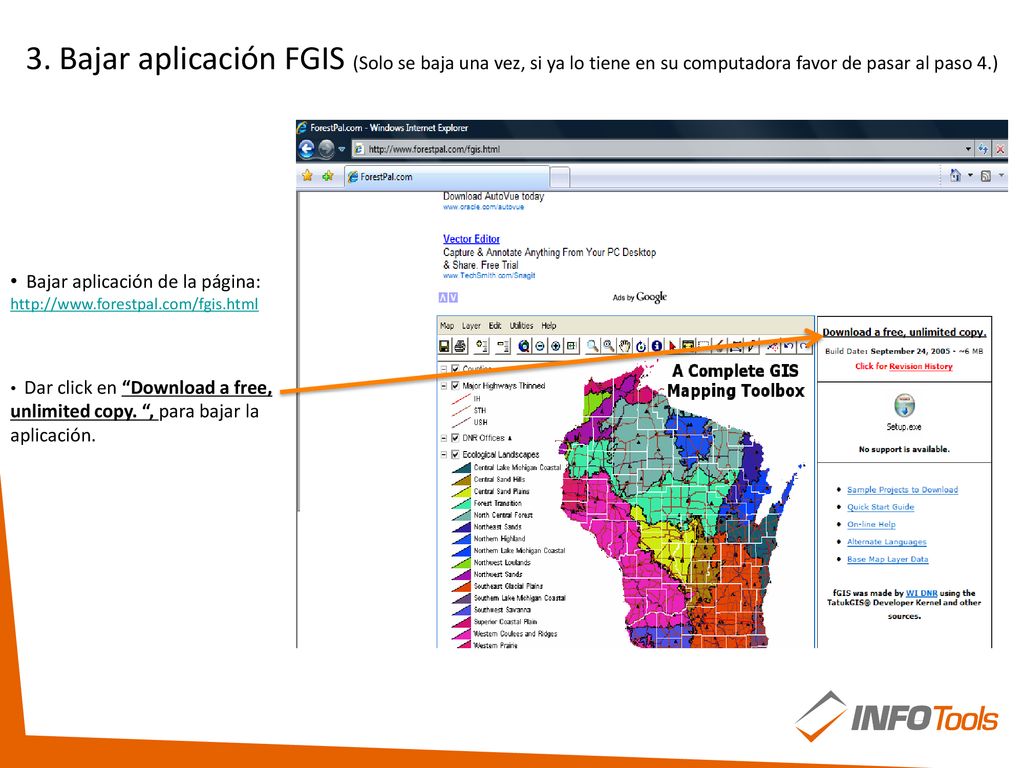
Task: Click the 'Southwest Savanna' legend entry
Action: coord(502,610)
